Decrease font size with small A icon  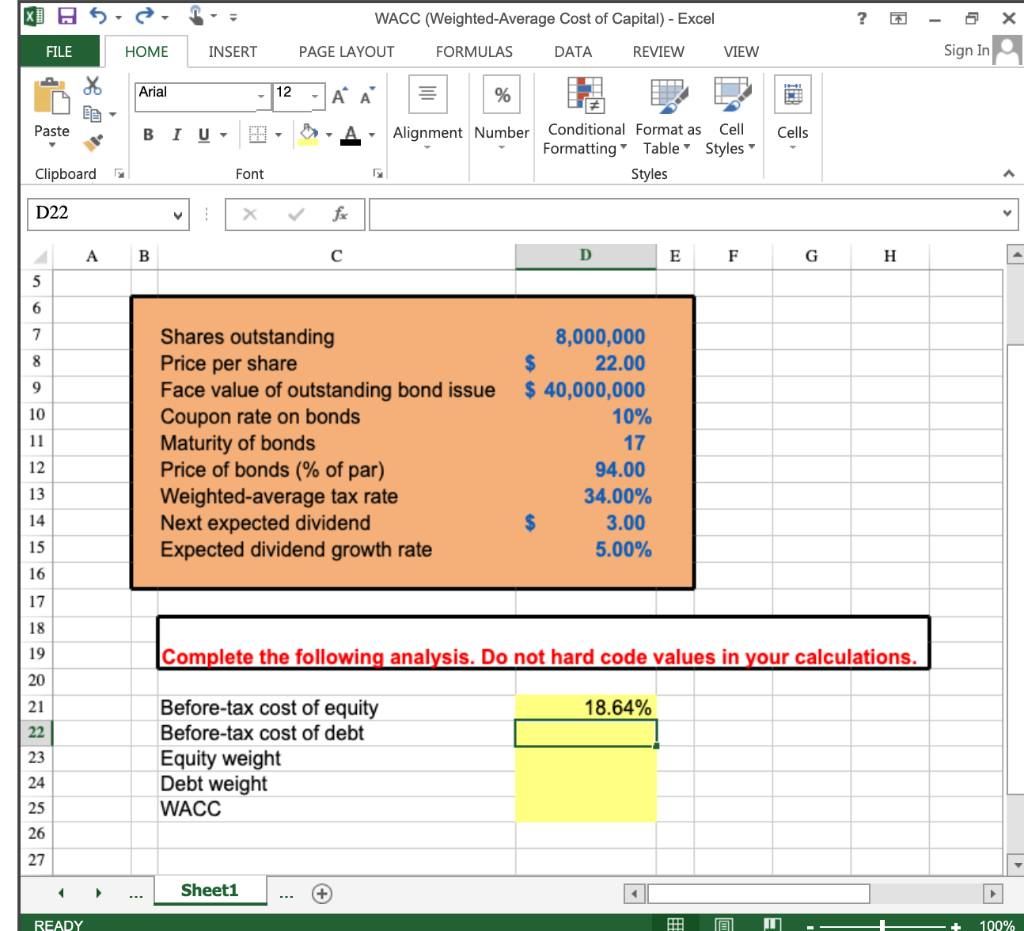(368, 95)
